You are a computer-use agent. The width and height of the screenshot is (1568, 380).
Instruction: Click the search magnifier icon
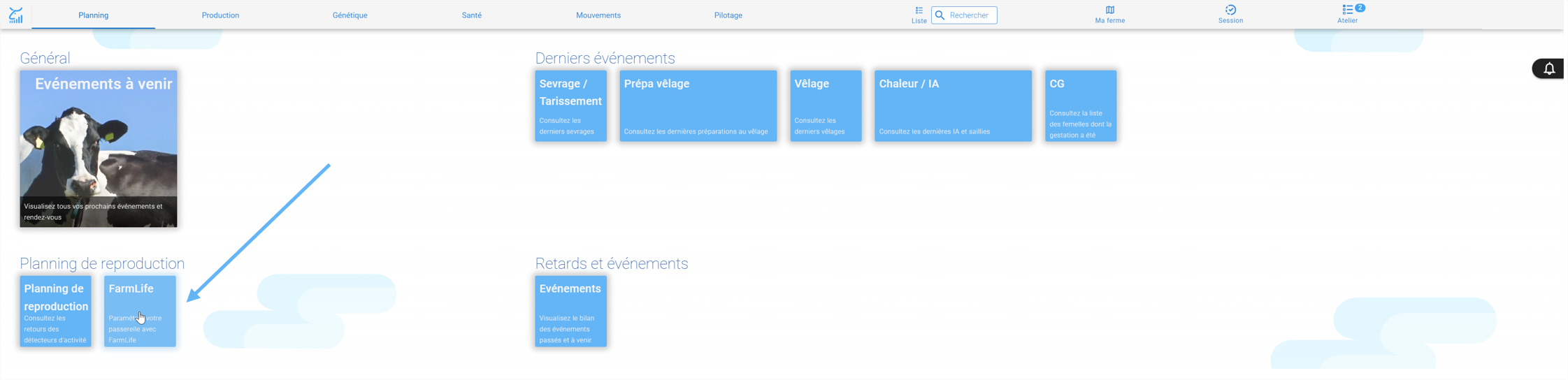click(940, 15)
